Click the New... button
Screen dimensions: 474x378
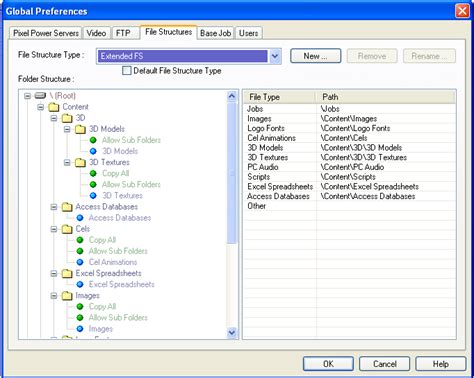point(316,56)
